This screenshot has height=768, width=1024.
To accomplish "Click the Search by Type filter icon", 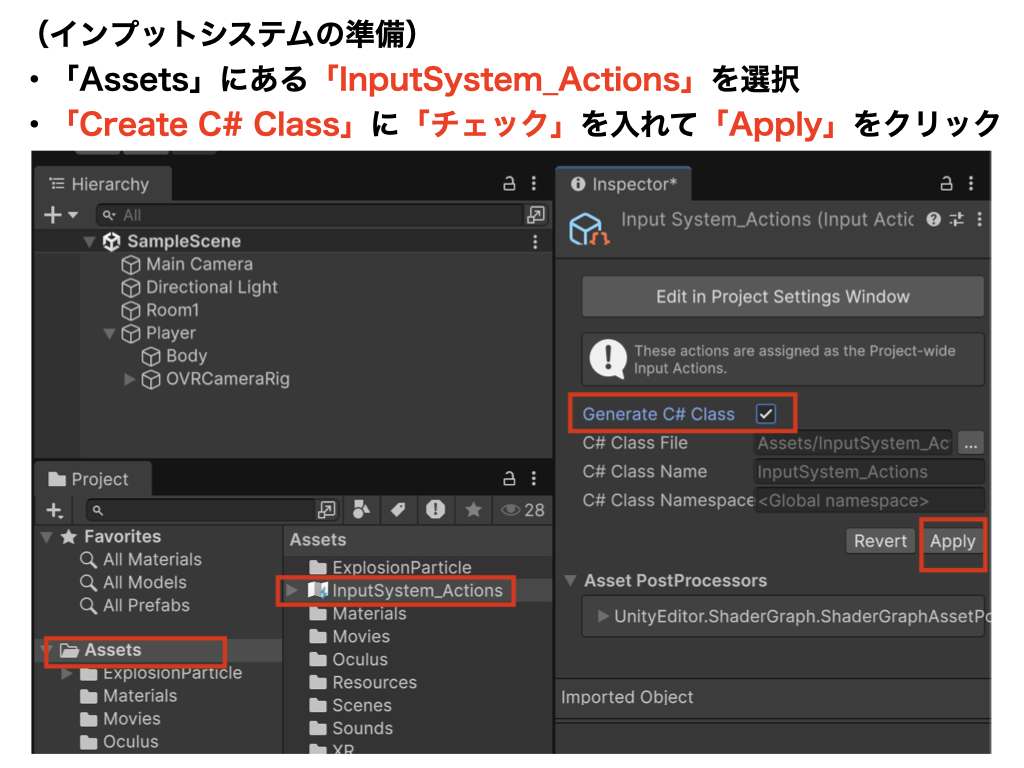I will 363,510.
